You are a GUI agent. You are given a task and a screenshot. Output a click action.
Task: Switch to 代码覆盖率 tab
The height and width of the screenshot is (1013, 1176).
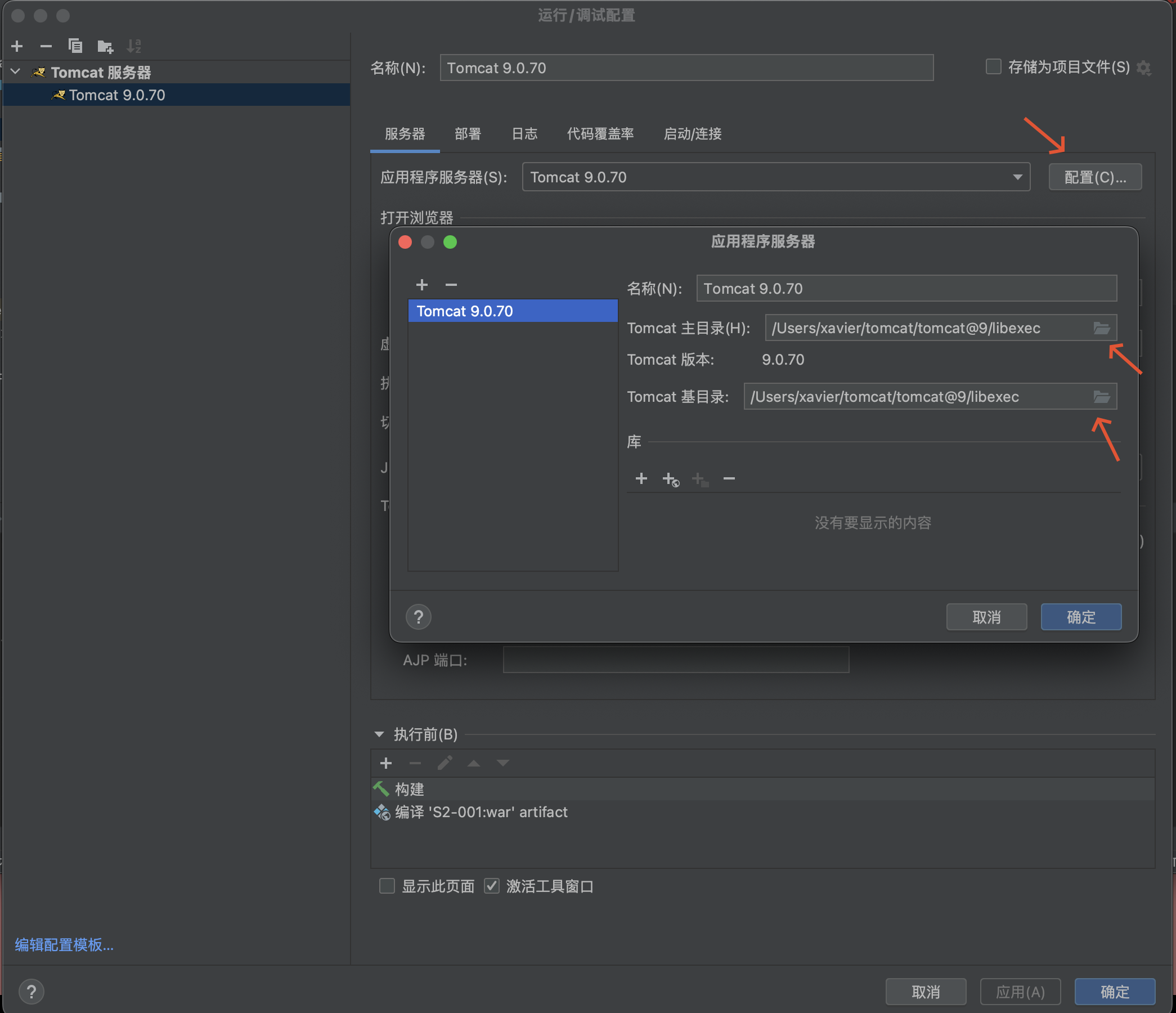(600, 134)
